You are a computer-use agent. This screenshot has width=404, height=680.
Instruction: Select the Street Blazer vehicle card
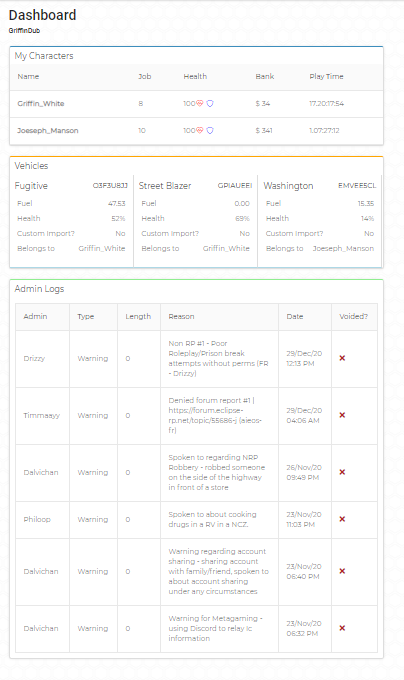point(195,221)
